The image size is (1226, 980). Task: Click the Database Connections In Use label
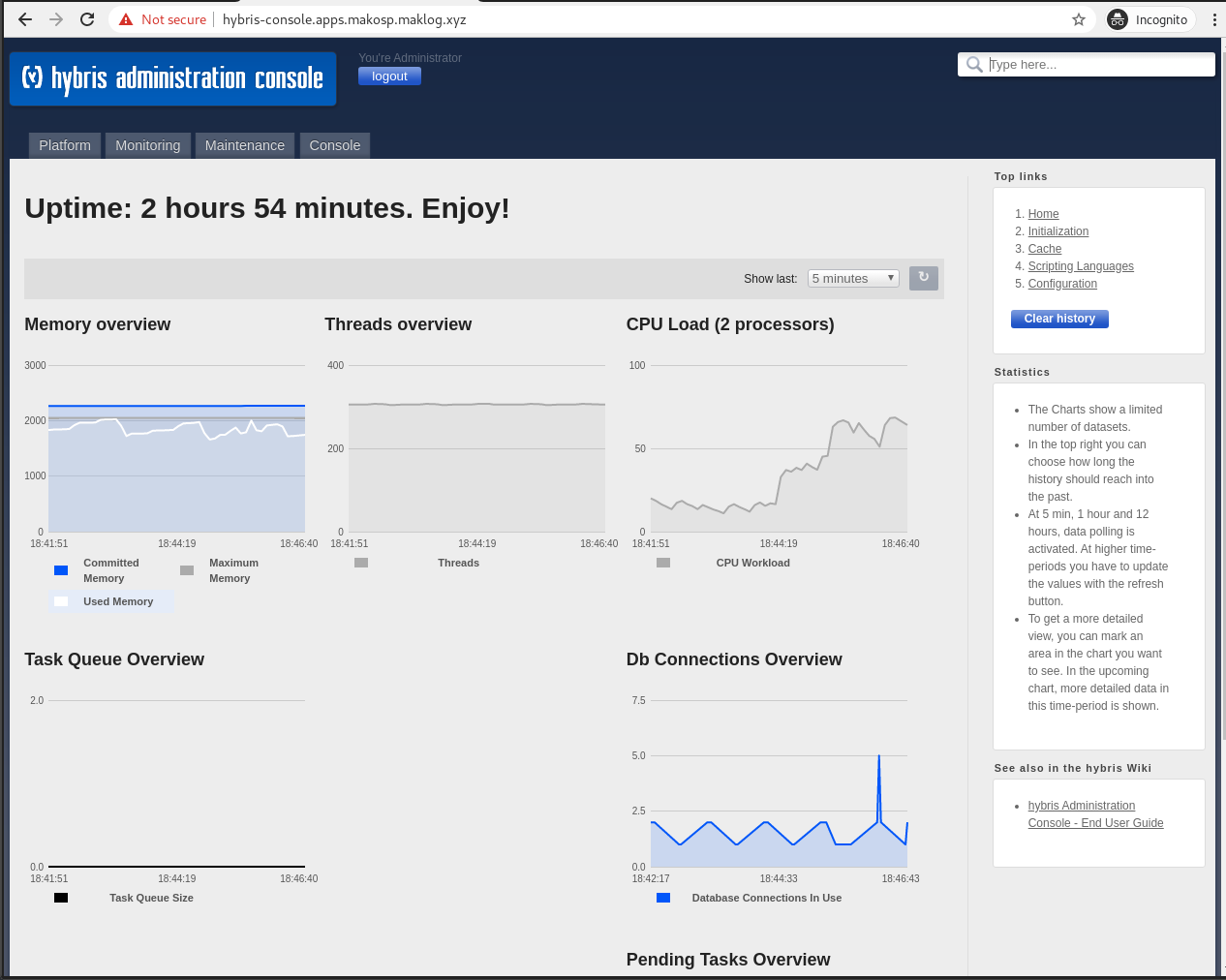tap(766, 898)
